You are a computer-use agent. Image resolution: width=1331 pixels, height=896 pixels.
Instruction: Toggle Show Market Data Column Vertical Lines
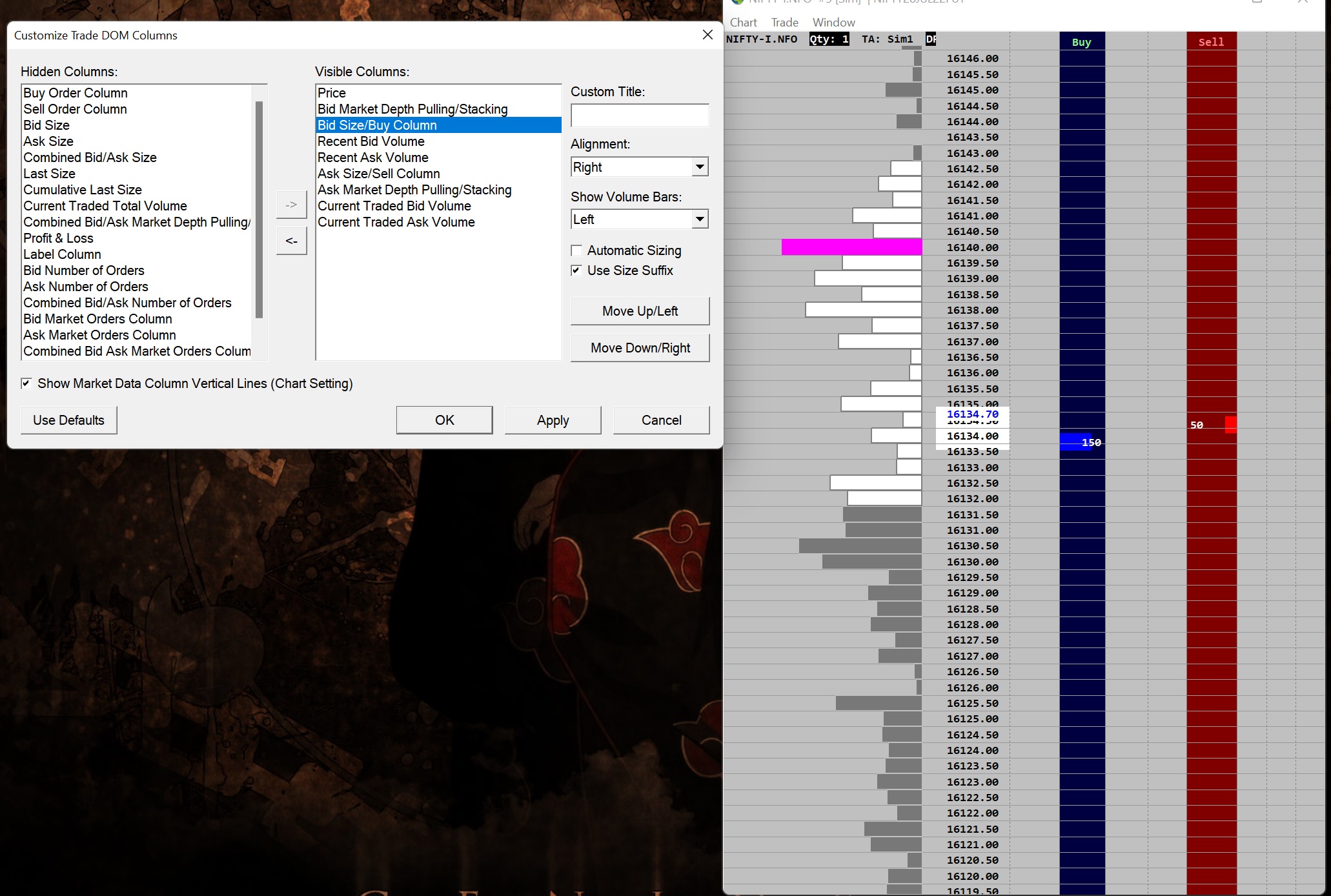click(x=26, y=383)
